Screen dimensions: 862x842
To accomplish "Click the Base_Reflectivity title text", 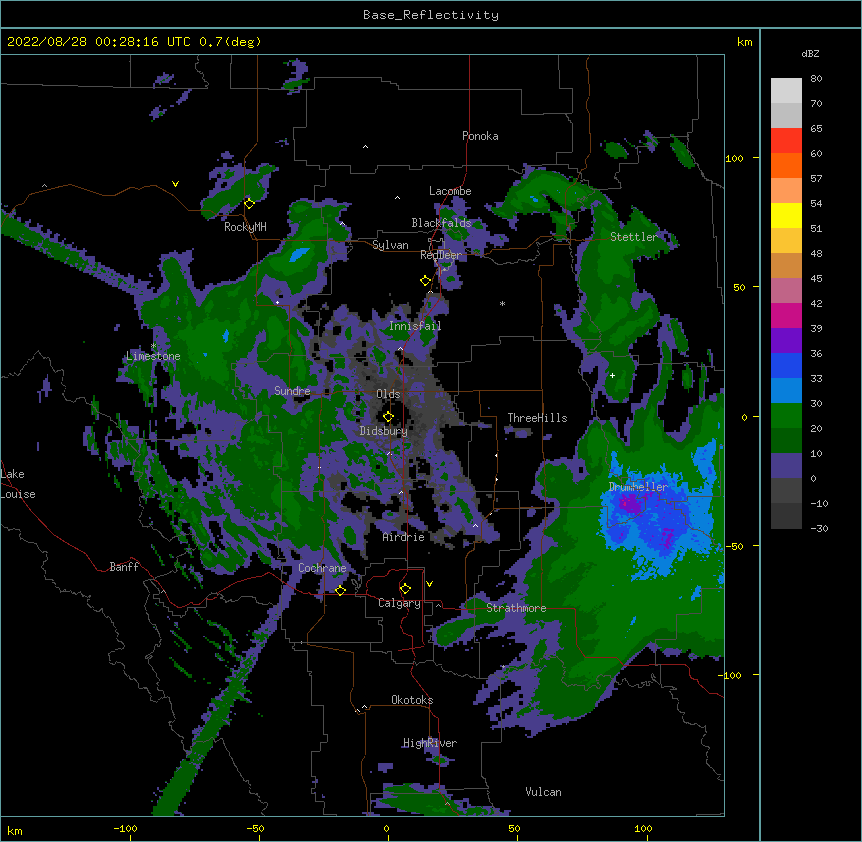I will pos(431,15).
